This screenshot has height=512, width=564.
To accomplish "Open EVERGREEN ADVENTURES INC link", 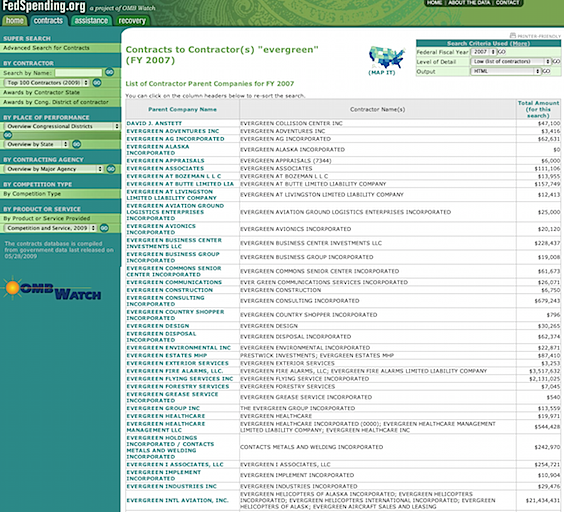I will [x=173, y=131].
